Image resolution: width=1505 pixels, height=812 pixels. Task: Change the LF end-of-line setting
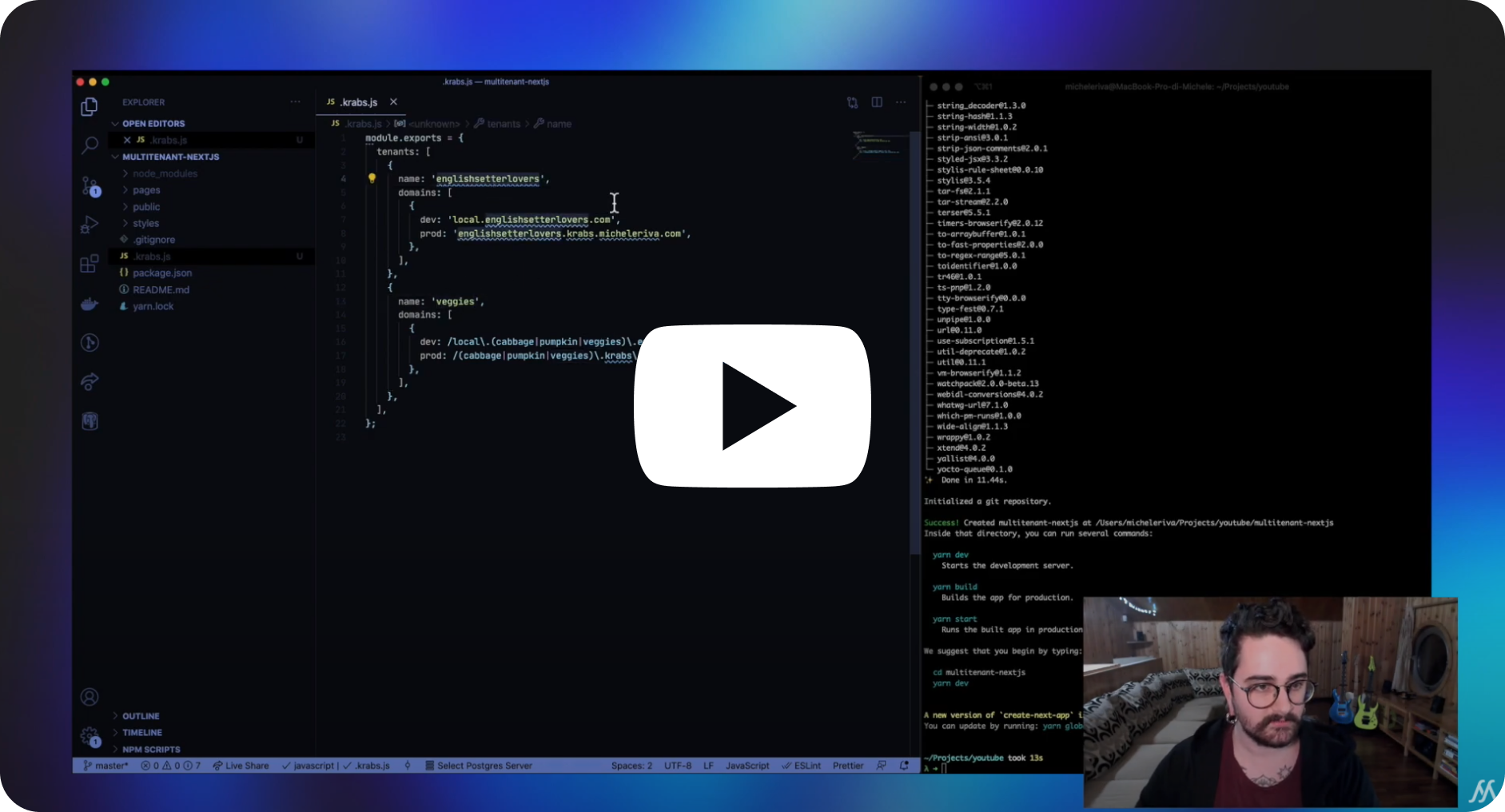[x=708, y=766]
